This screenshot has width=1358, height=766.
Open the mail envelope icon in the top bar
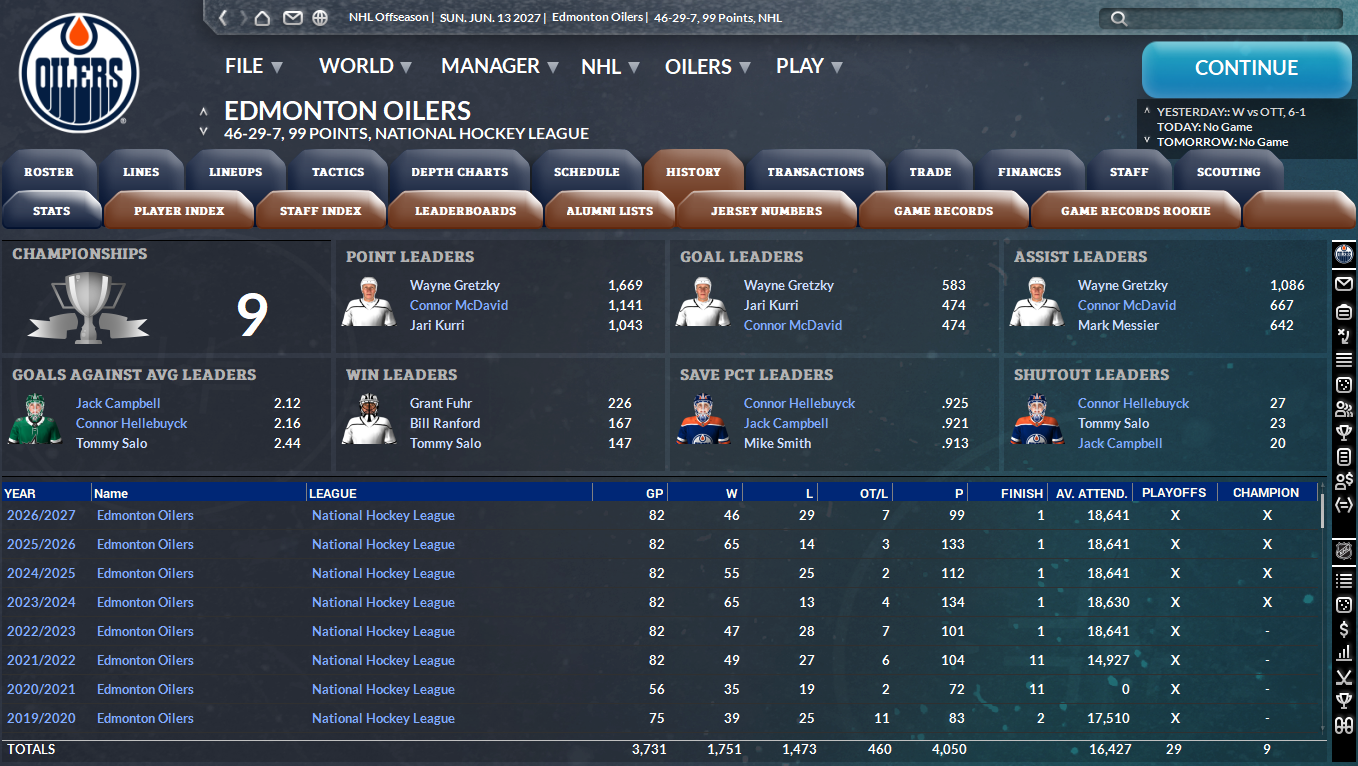click(x=293, y=17)
